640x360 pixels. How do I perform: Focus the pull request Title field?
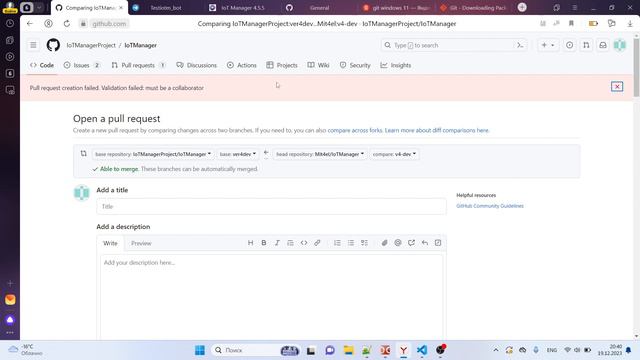tap(271, 207)
